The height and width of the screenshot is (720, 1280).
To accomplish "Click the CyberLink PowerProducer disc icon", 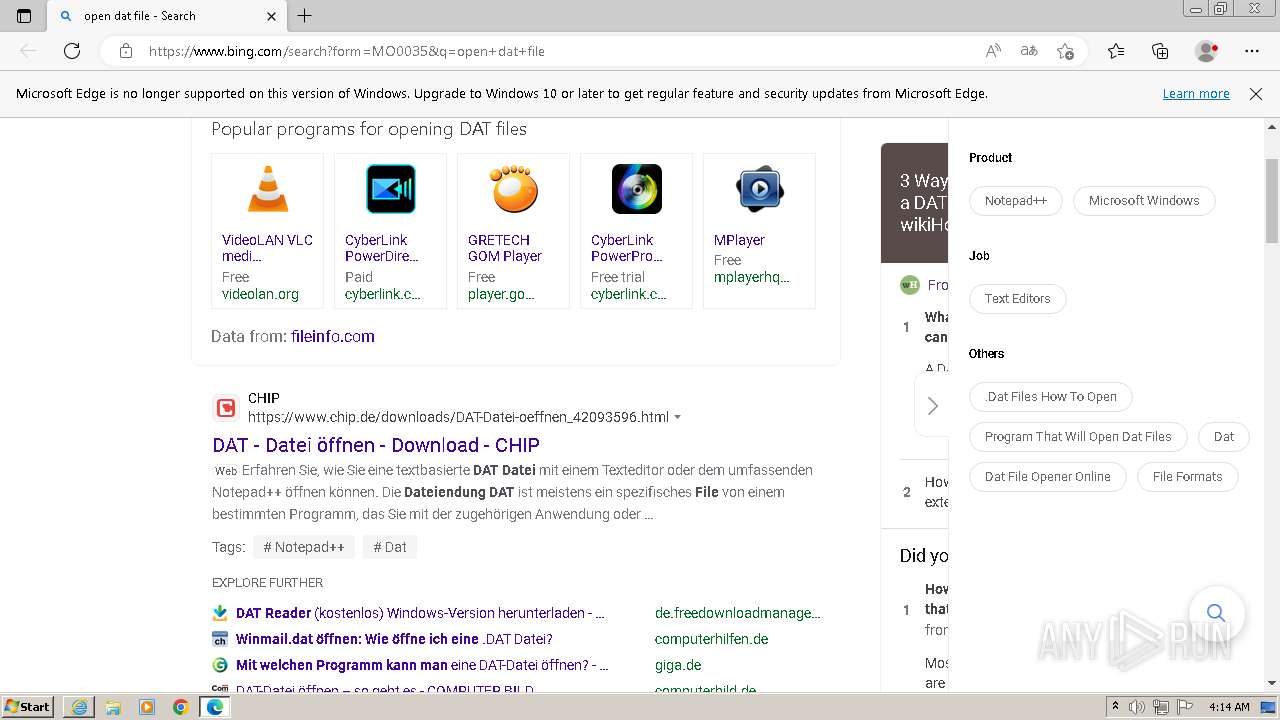I will pyautogui.click(x=637, y=189).
